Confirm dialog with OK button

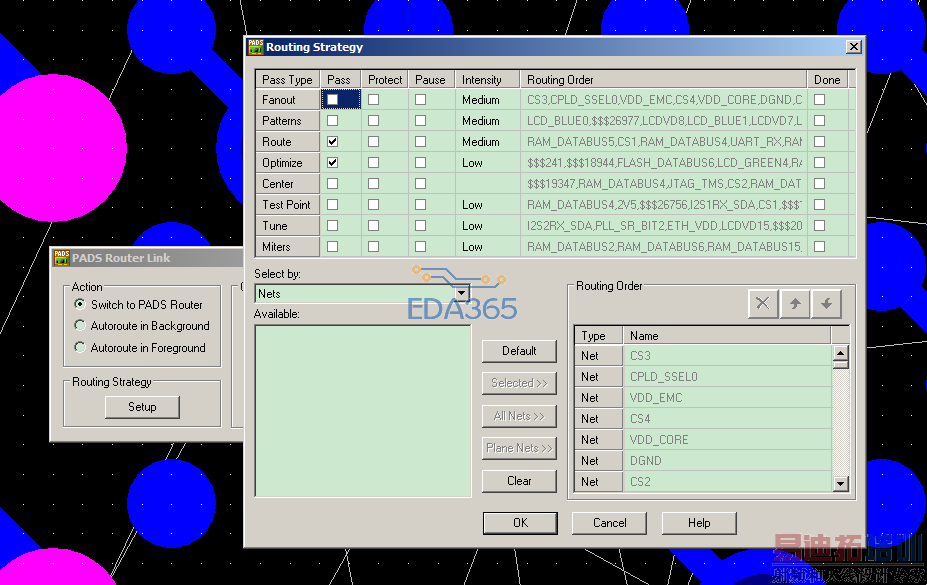(520, 523)
